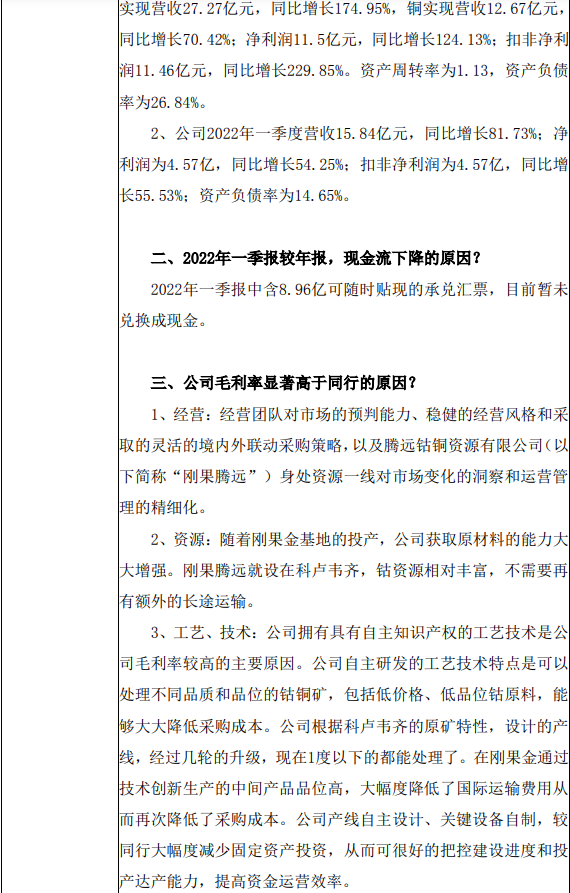Click the text 净利润11.5亿元
This screenshot has width=570, height=893.
pos(302,40)
